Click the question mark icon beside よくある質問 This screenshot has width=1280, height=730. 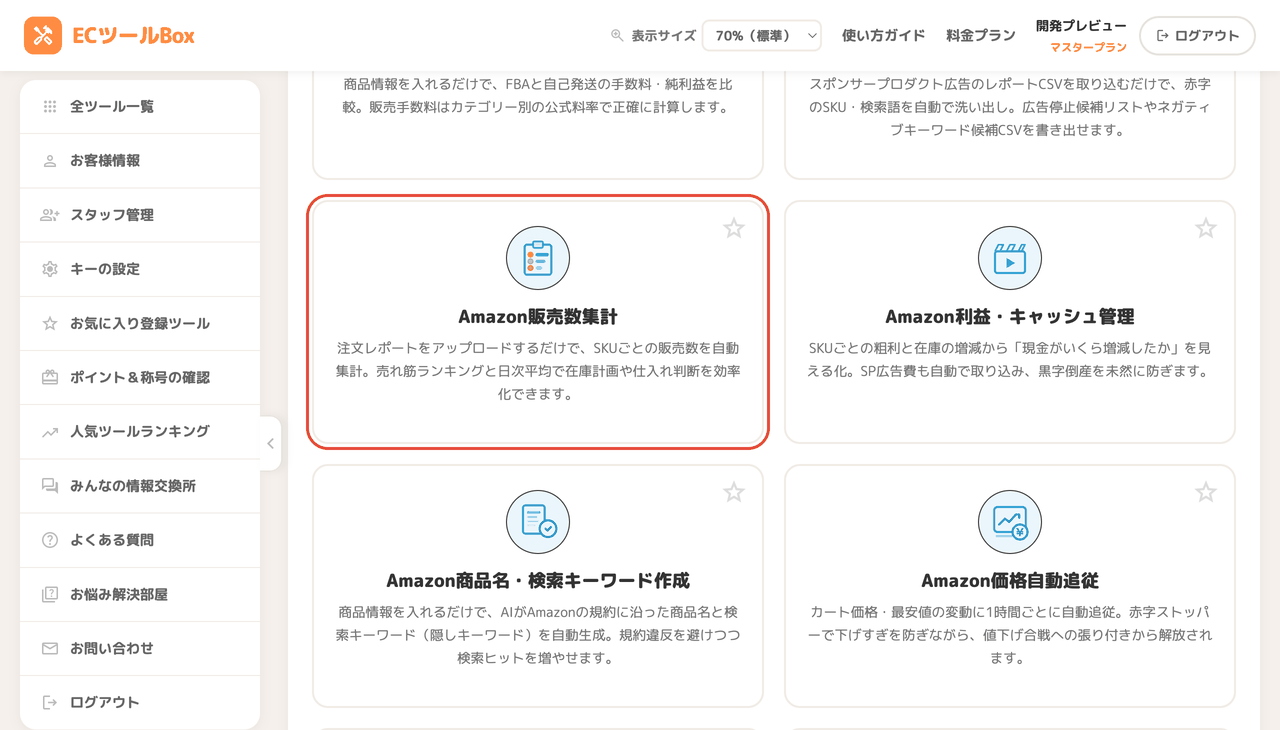tap(50, 540)
